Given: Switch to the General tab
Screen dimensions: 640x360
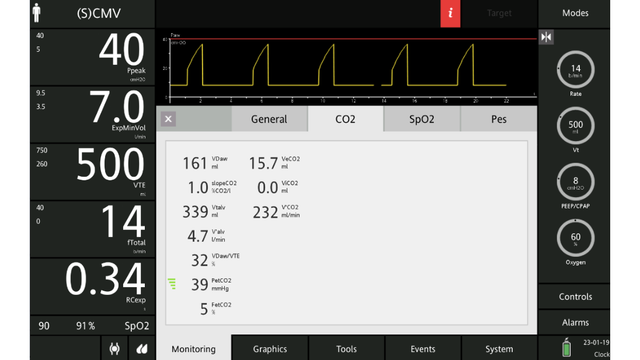Looking at the screenshot, I should point(269,119).
